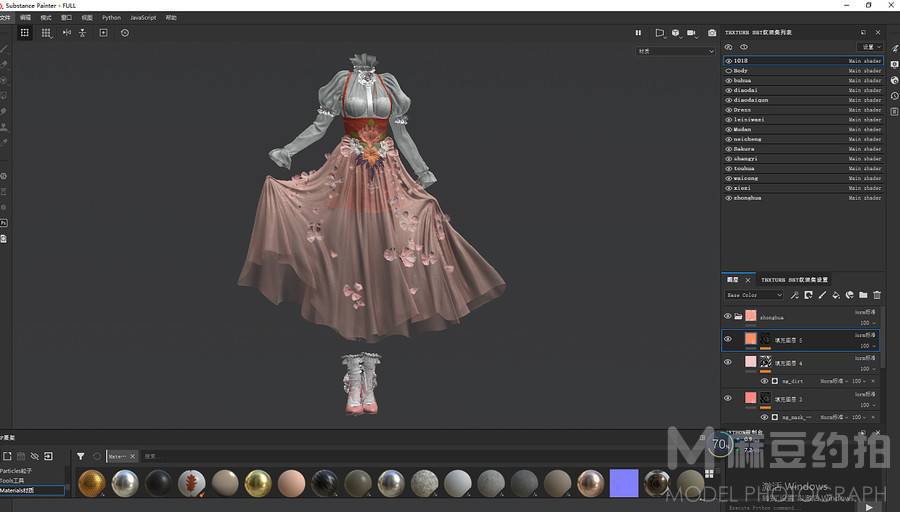Add a folder with the layers folder icon
Screen dimensions: 900x512
pos(863,295)
